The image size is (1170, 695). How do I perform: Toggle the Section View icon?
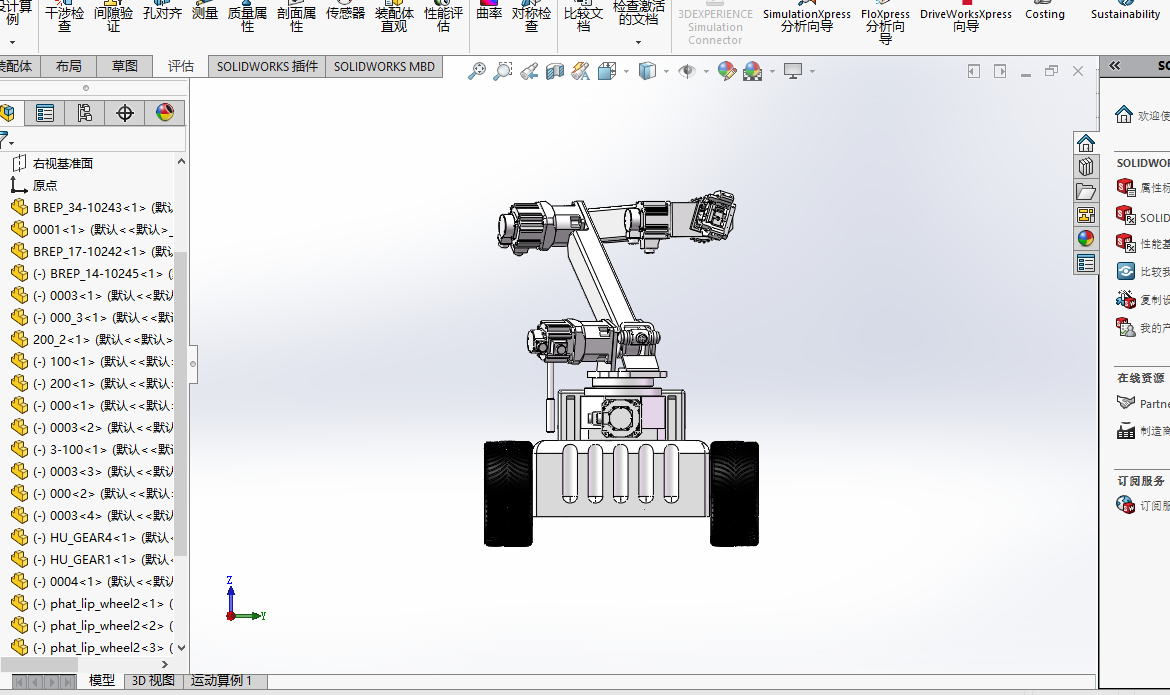[554, 71]
